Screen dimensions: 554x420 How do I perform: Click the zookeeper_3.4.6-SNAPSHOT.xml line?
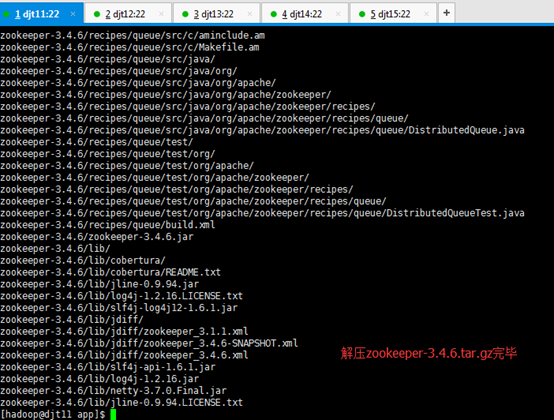tap(149, 343)
